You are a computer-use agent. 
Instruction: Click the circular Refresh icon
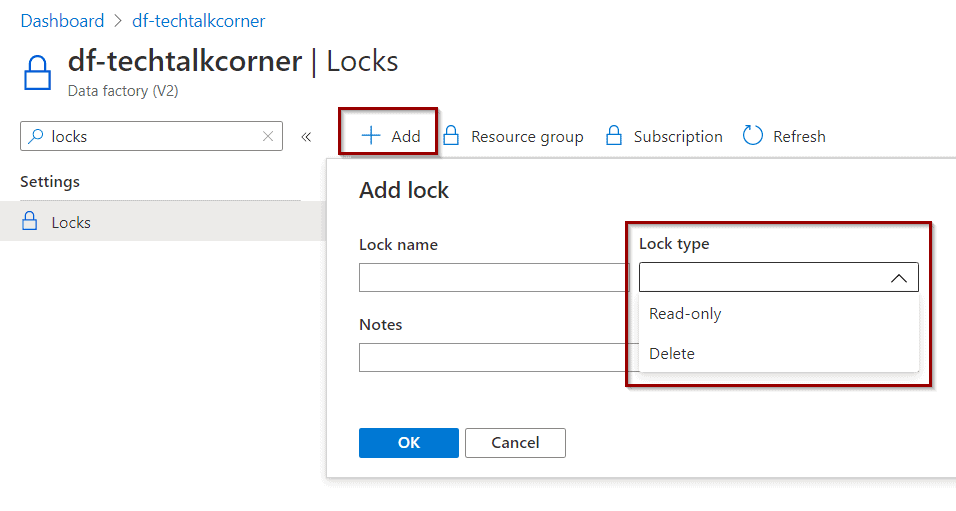click(752, 135)
